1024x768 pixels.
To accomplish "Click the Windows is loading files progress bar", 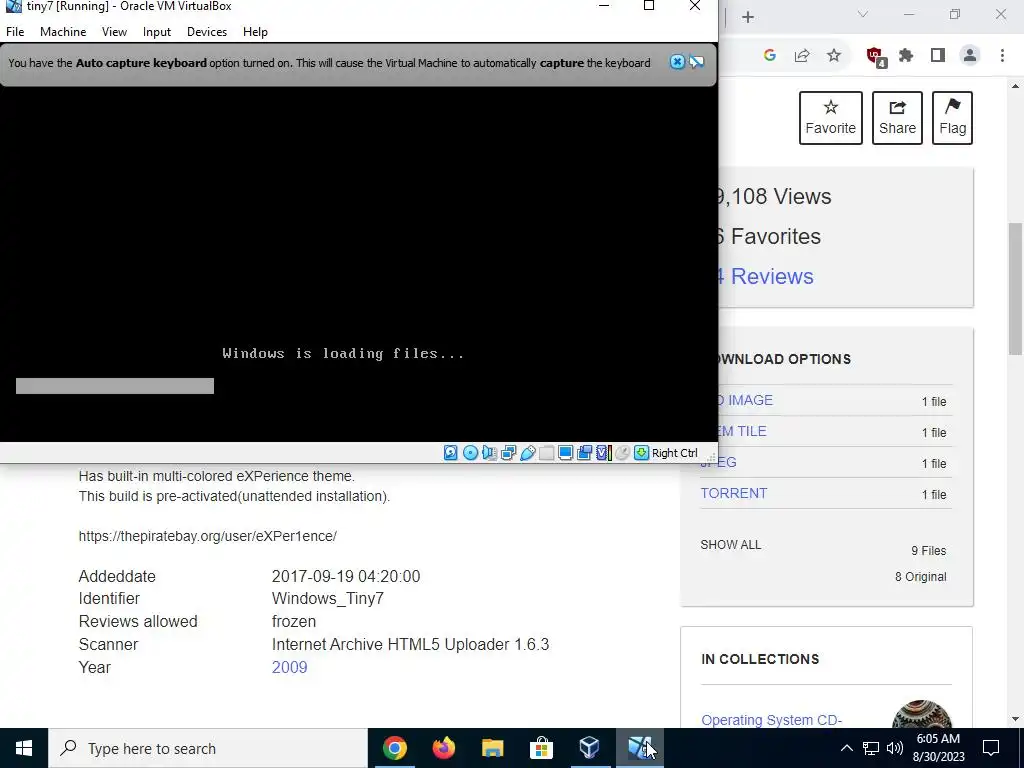I will [115, 386].
